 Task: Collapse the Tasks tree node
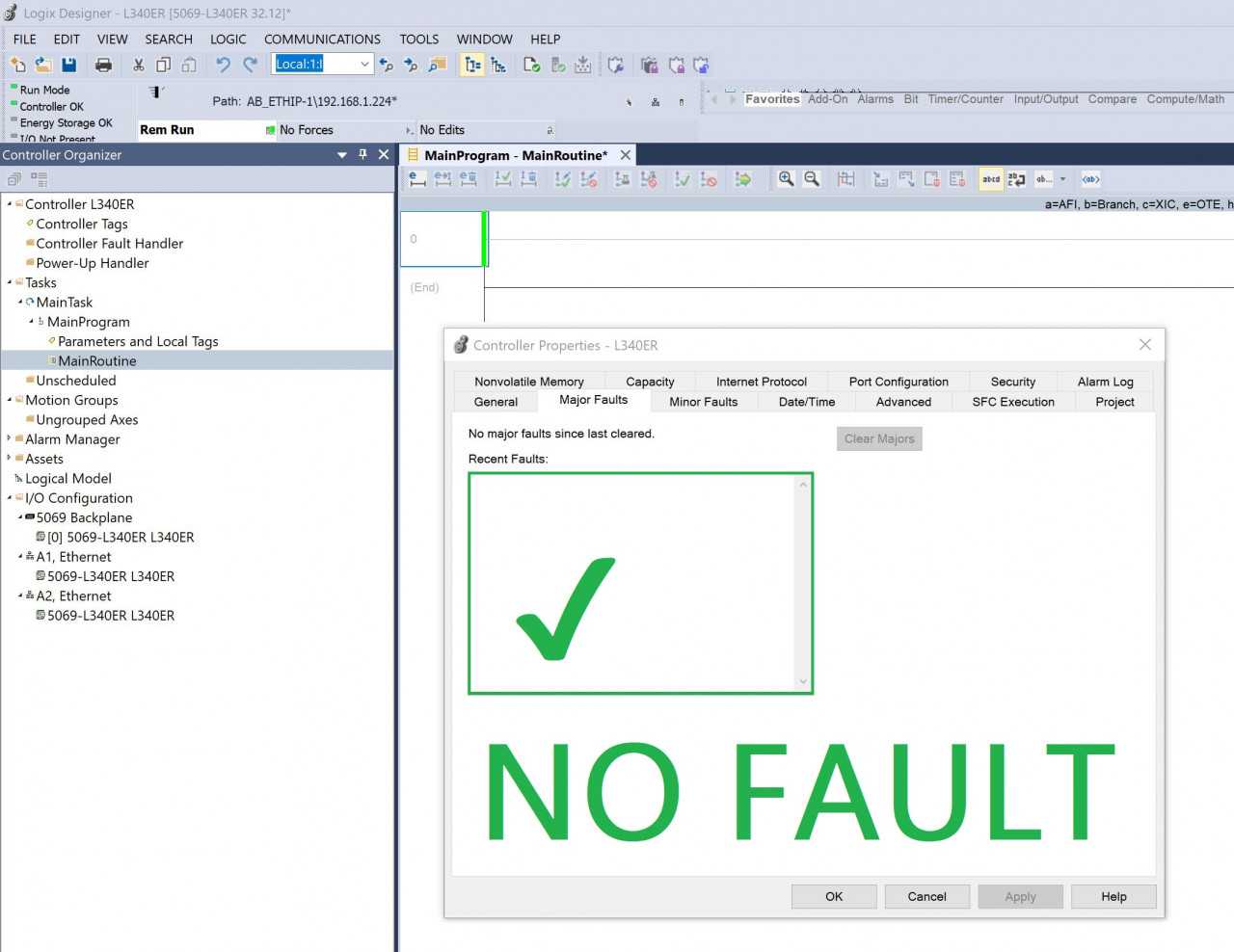coord(10,282)
